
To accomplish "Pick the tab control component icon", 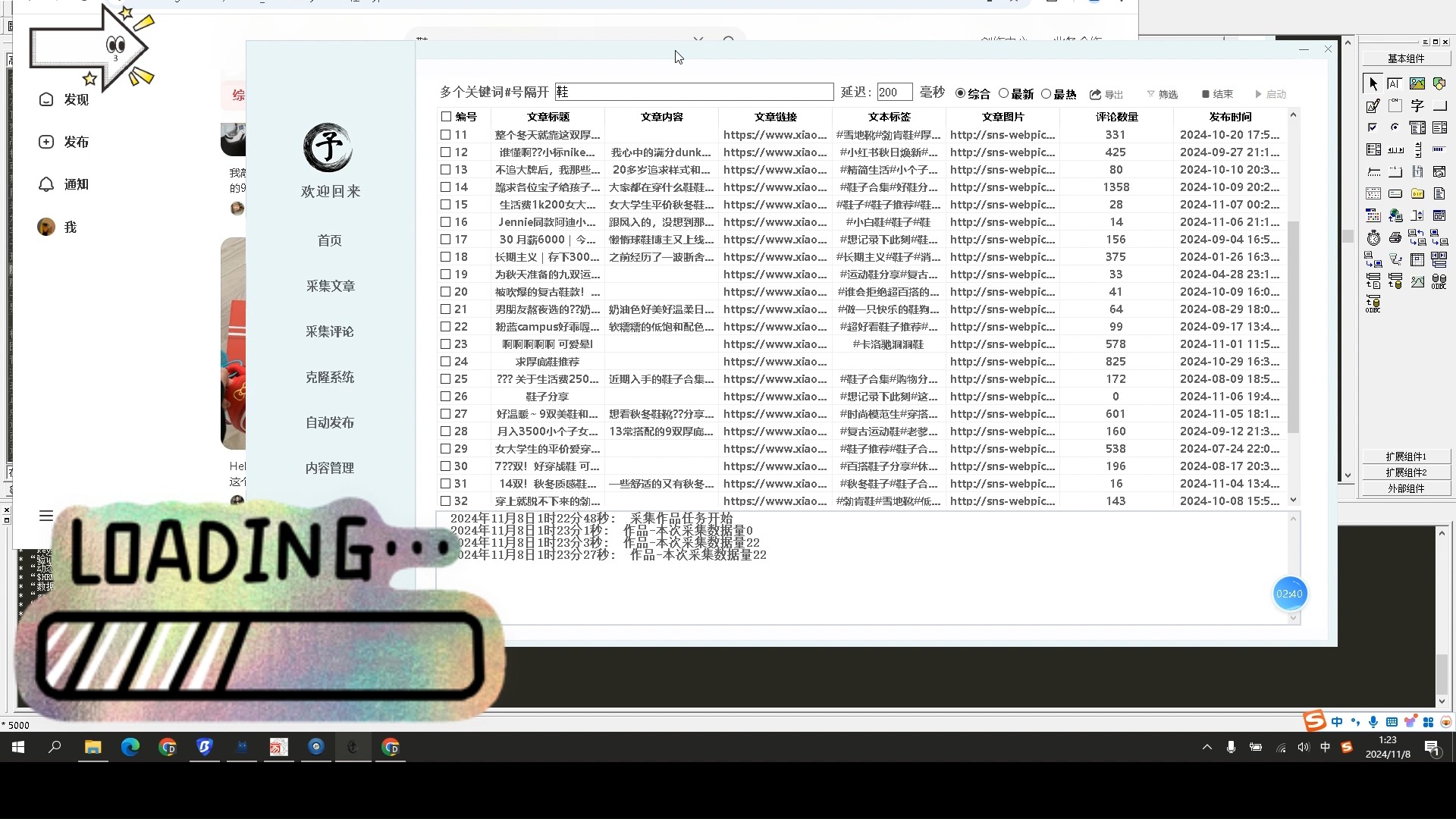I will (1395, 171).
